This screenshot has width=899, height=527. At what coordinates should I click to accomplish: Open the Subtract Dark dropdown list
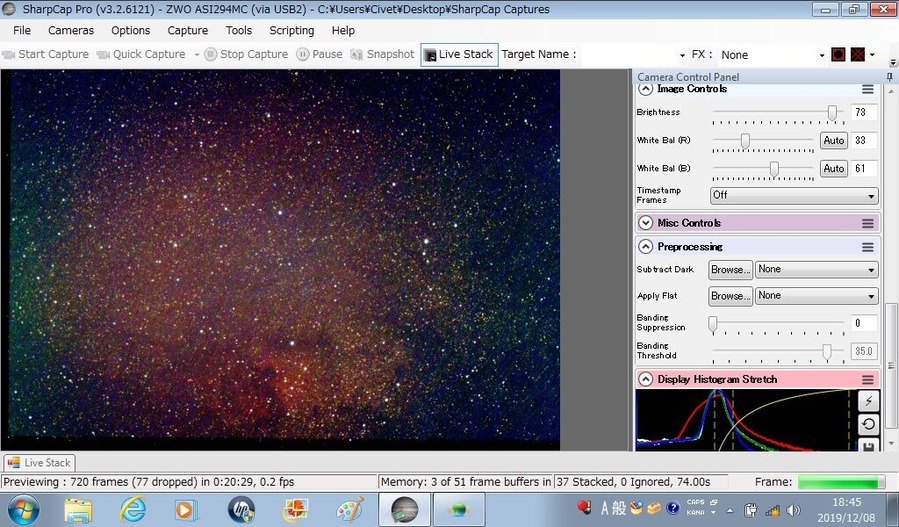click(816, 270)
